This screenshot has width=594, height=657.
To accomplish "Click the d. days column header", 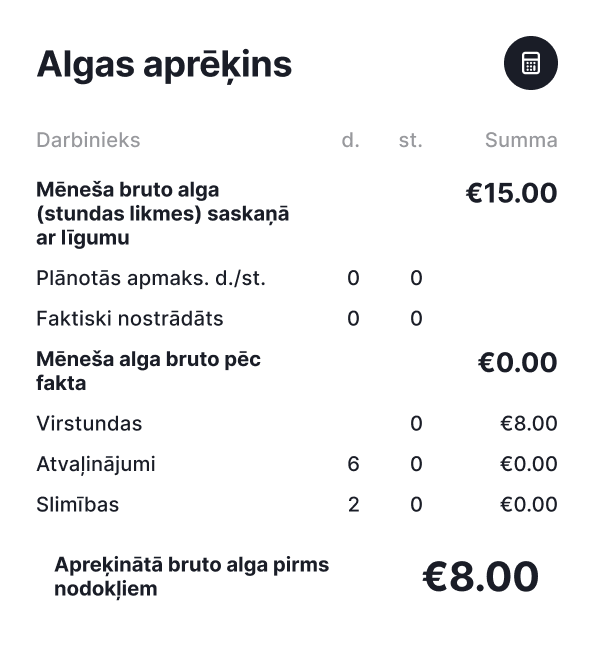I will click(351, 140).
